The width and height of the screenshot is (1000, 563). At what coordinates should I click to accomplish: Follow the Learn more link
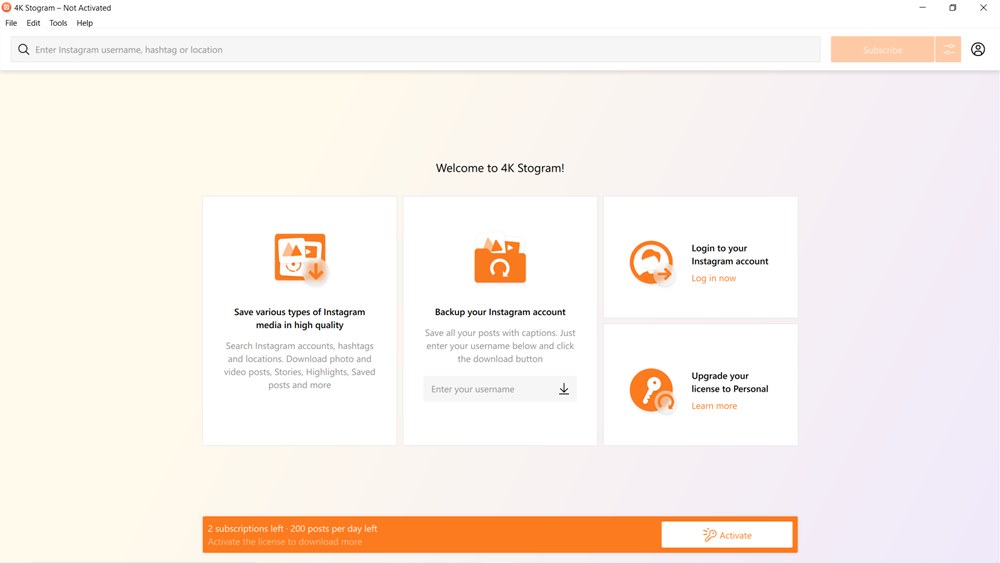click(x=714, y=406)
